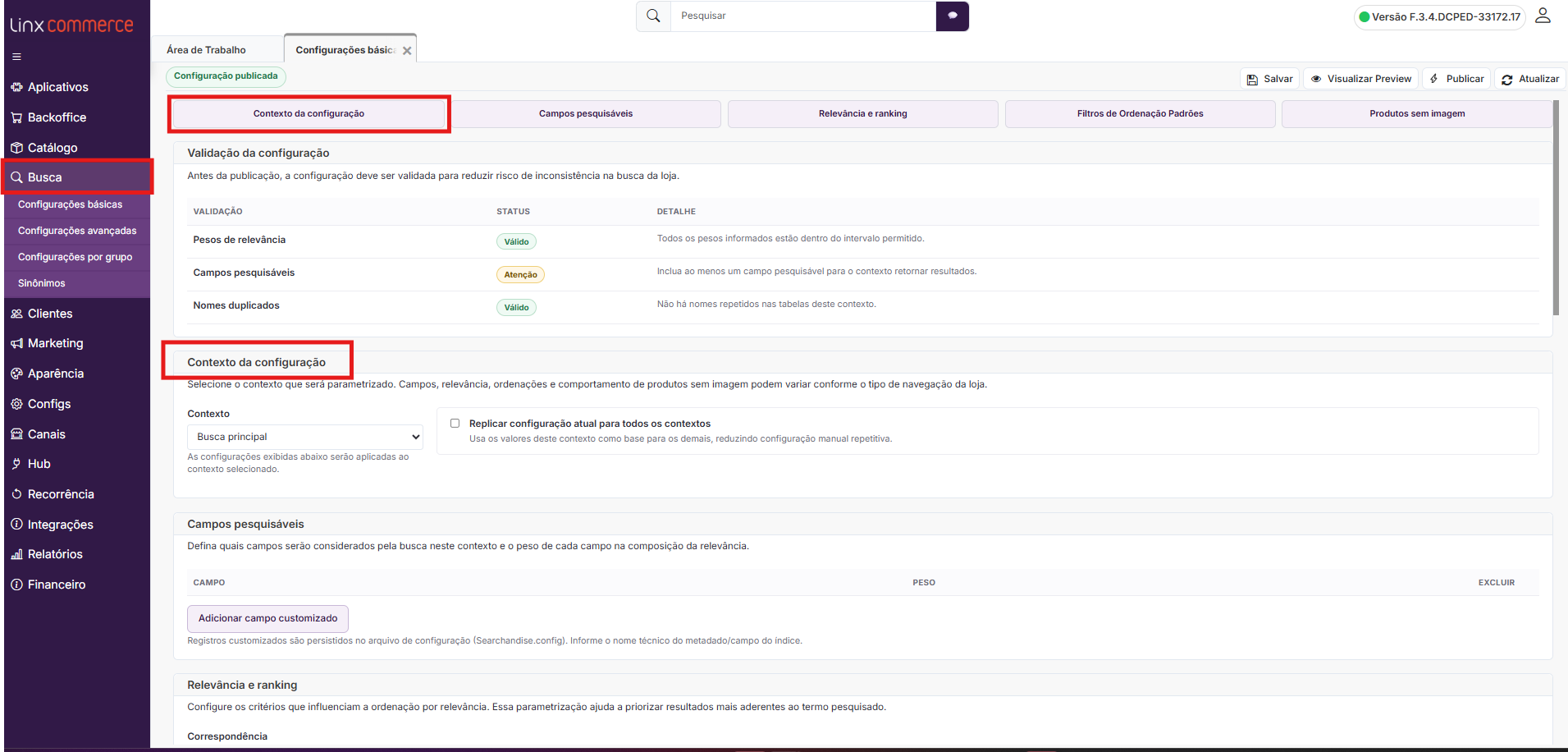Click the VALIDAÇÃO column header
This screenshot has height=752, width=1568.
[x=217, y=212]
